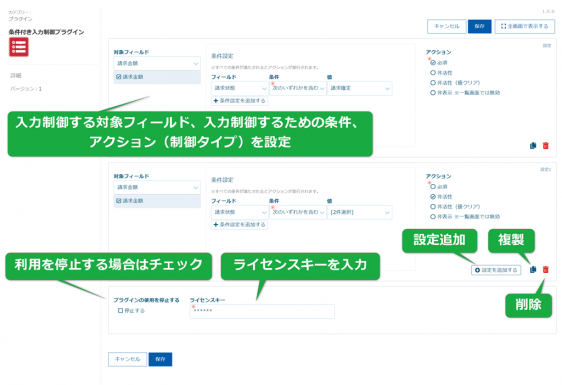This screenshot has width=562, height=385.
Task: Click plus icon to add condition in first block
Action: point(216,101)
